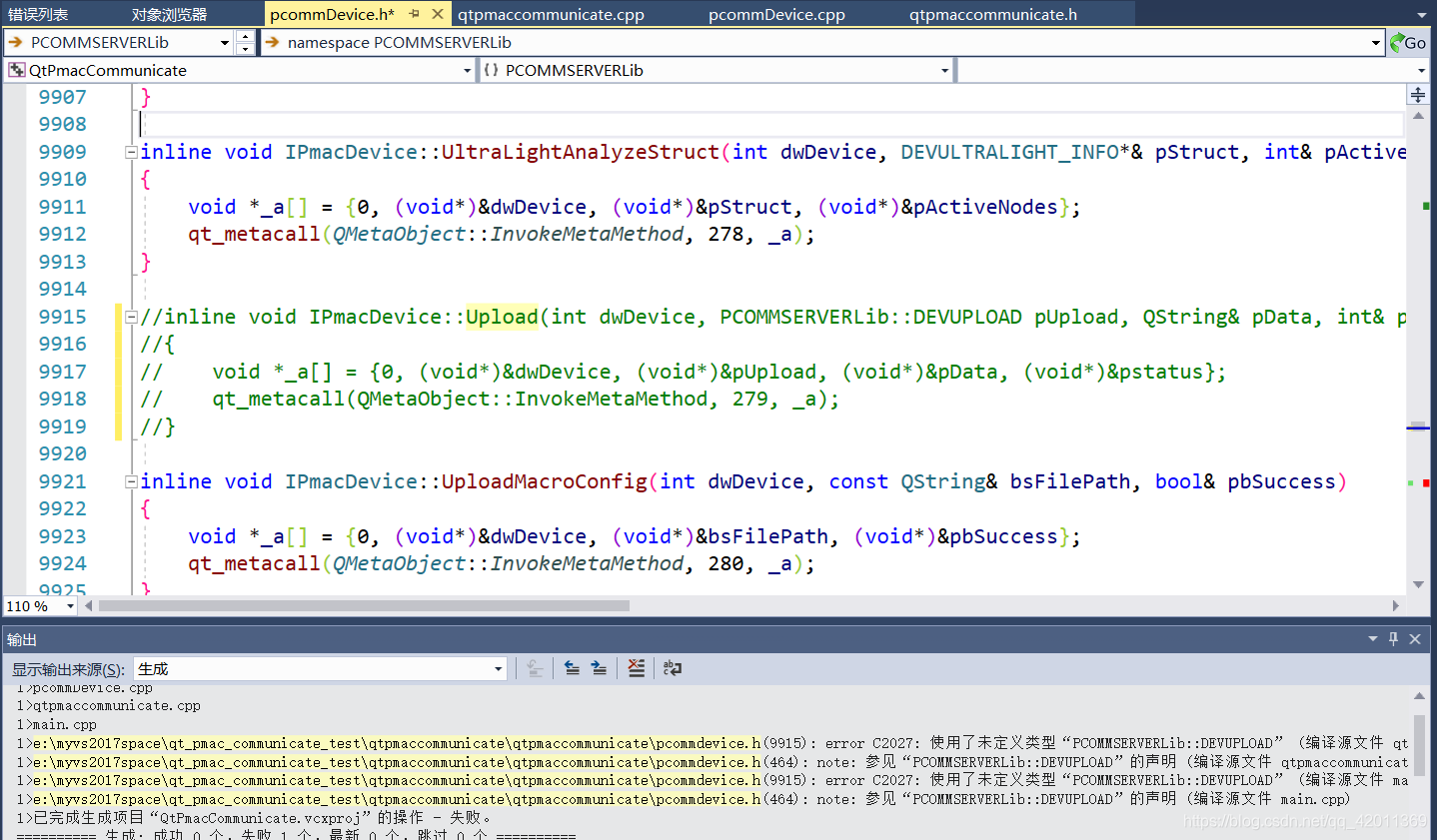Click the Go button
This screenshot has width=1437, height=840.
(1408, 42)
